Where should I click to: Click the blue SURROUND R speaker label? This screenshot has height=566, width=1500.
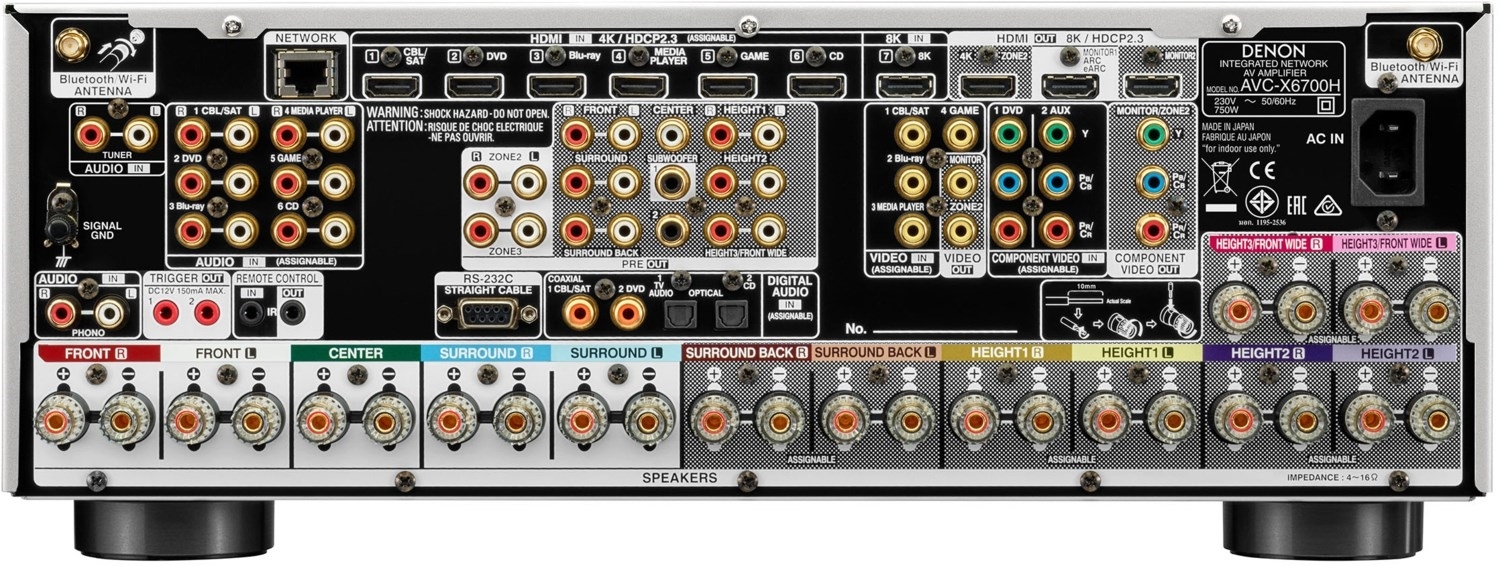click(x=486, y=353)
